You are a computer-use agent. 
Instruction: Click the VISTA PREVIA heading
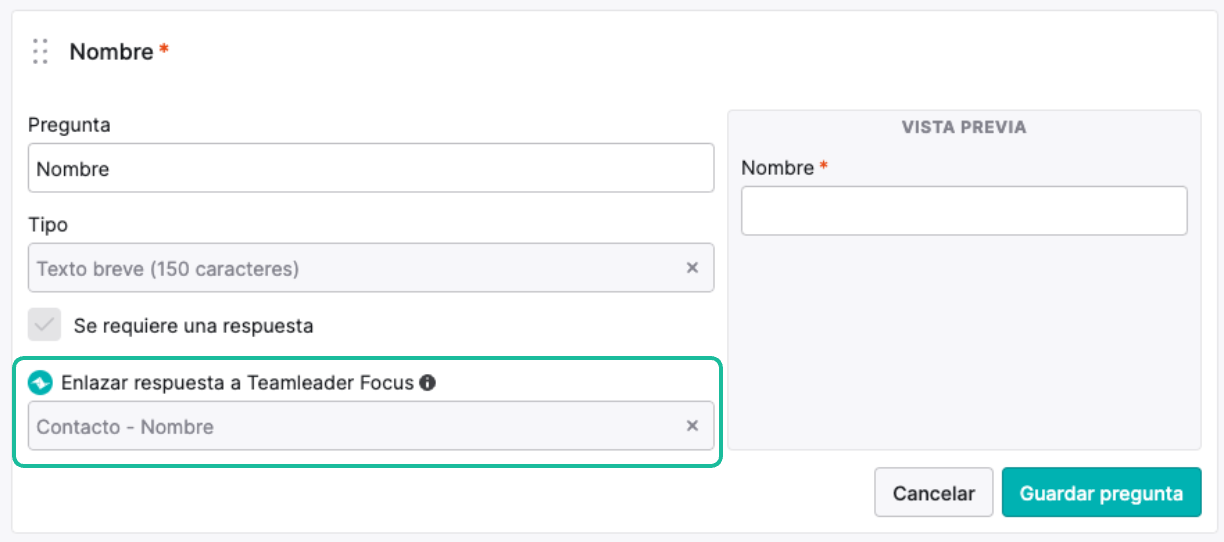(964, 128)
